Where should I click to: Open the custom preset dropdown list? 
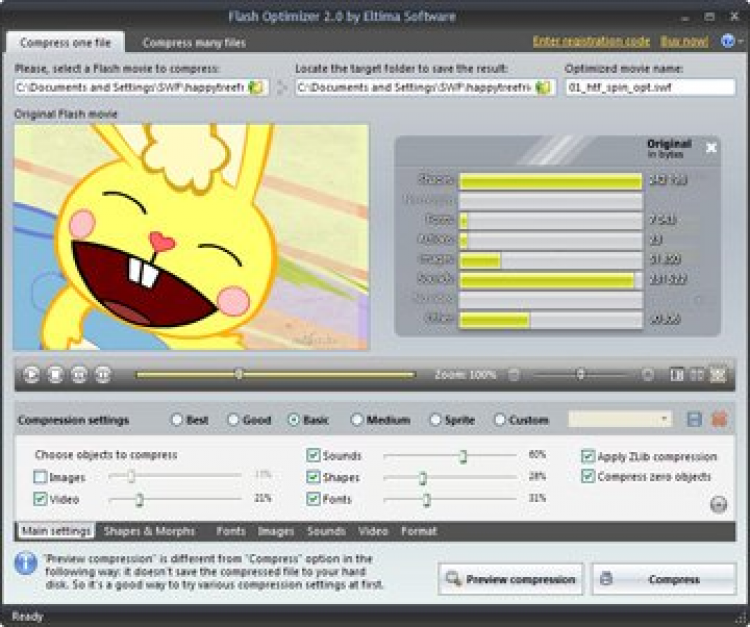click(620, 420)
